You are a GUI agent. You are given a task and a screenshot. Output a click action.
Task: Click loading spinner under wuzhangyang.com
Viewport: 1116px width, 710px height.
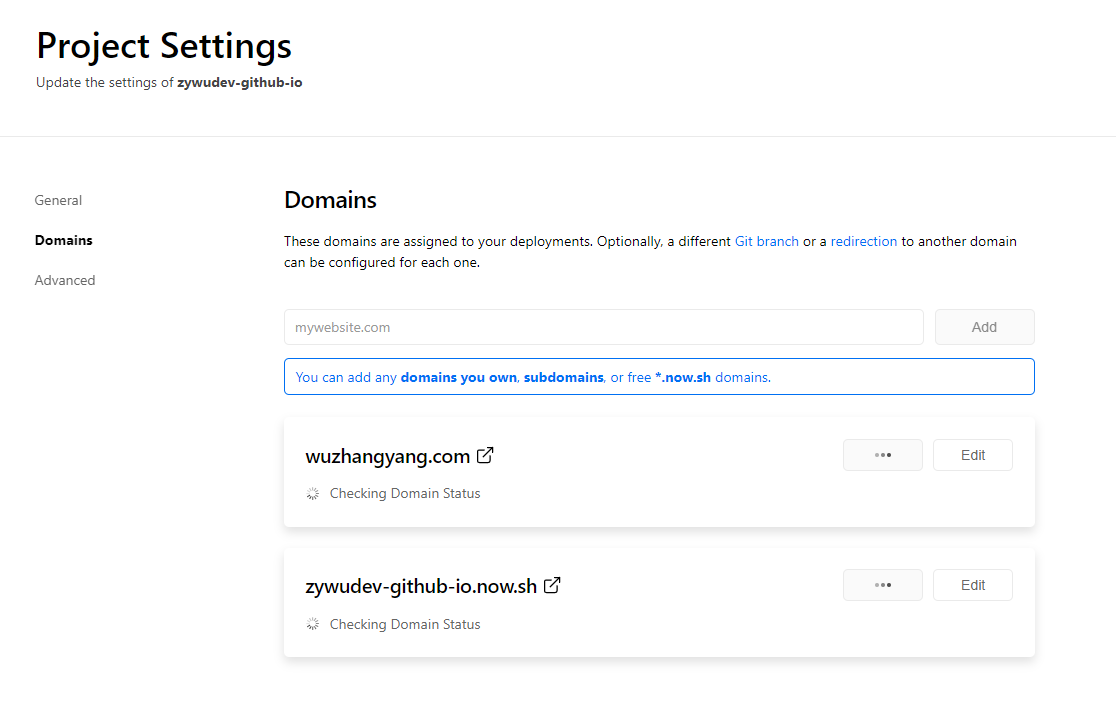point(313,494)
